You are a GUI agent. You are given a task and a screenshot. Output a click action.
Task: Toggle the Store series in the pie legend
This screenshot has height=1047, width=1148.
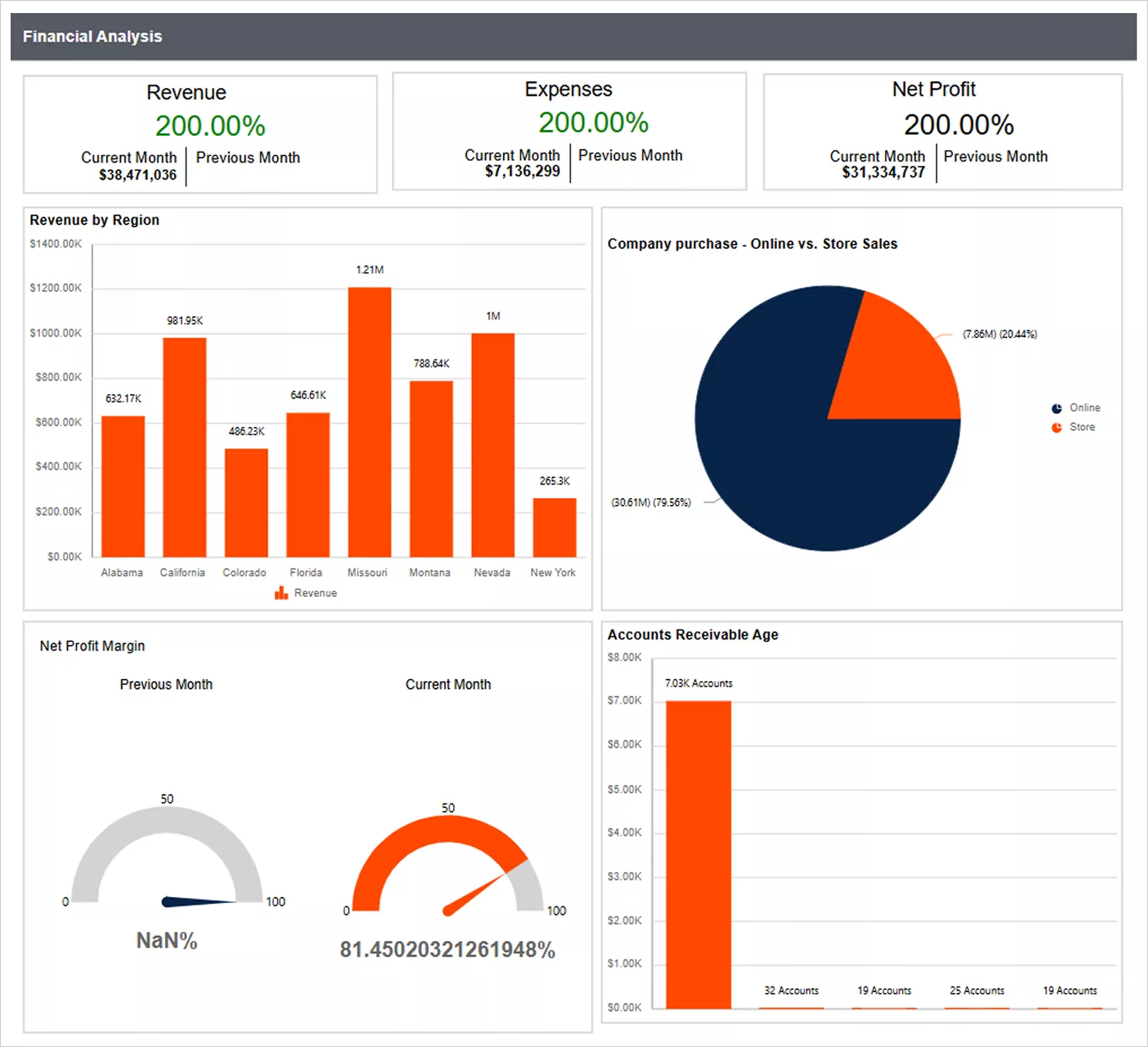(x=1081, y=426)
